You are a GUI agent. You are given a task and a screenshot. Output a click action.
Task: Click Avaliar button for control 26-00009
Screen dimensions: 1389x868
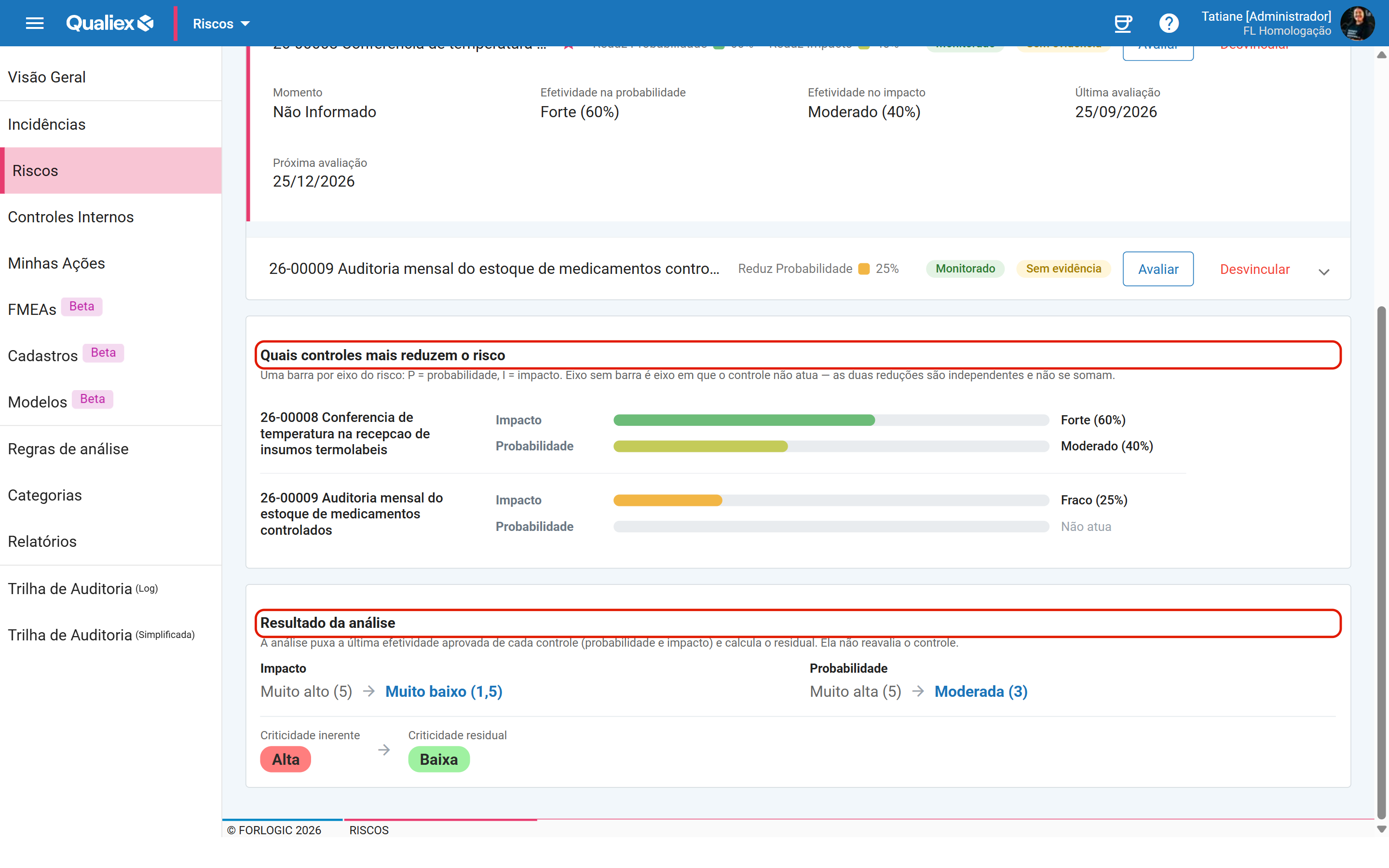(x=1157, y=269)
